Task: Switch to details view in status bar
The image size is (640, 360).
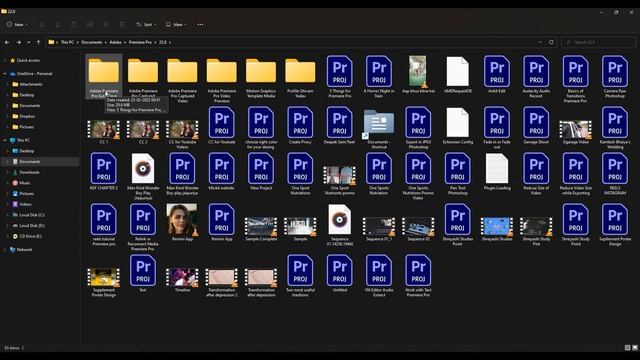Action: [627, 348]
